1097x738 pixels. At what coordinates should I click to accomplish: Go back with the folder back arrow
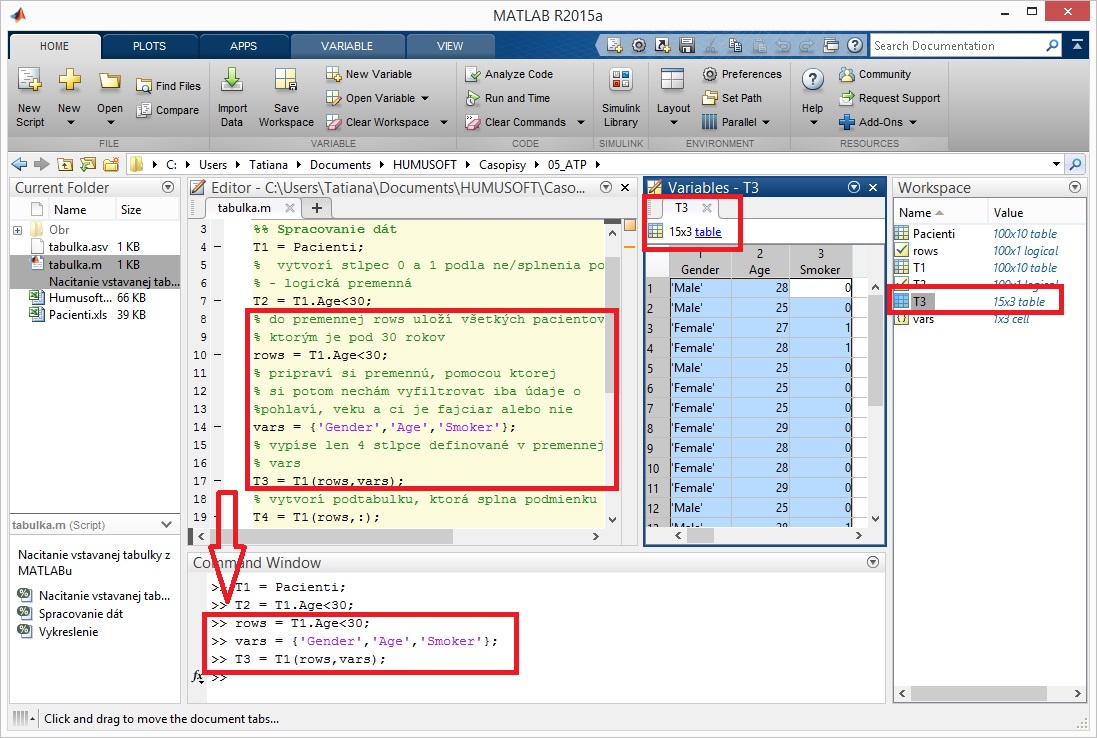[x=20, y=164]
